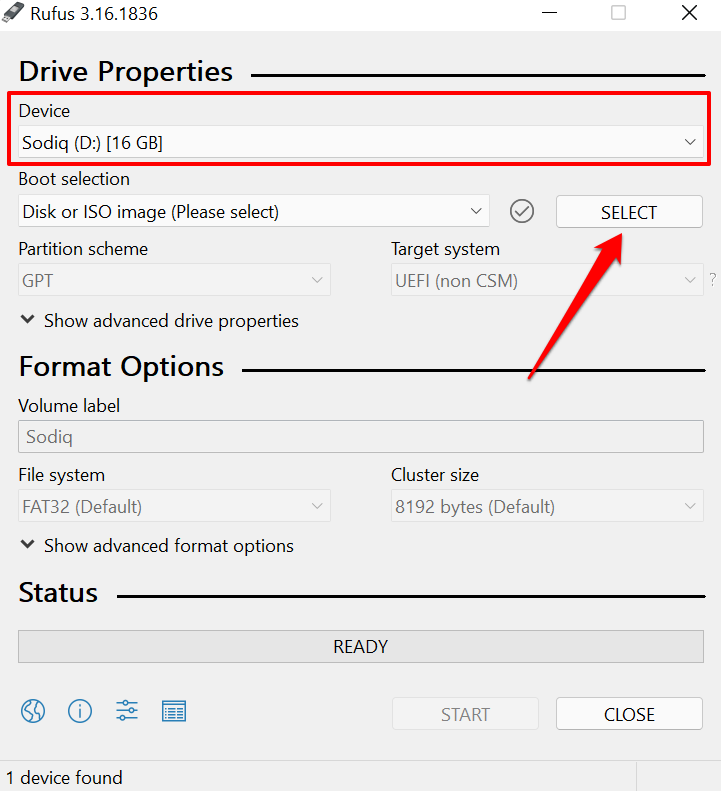The height and width of the screenshot is (791, 721).
Task: Click the Volume label text field
Action: (x=360, y=437)
